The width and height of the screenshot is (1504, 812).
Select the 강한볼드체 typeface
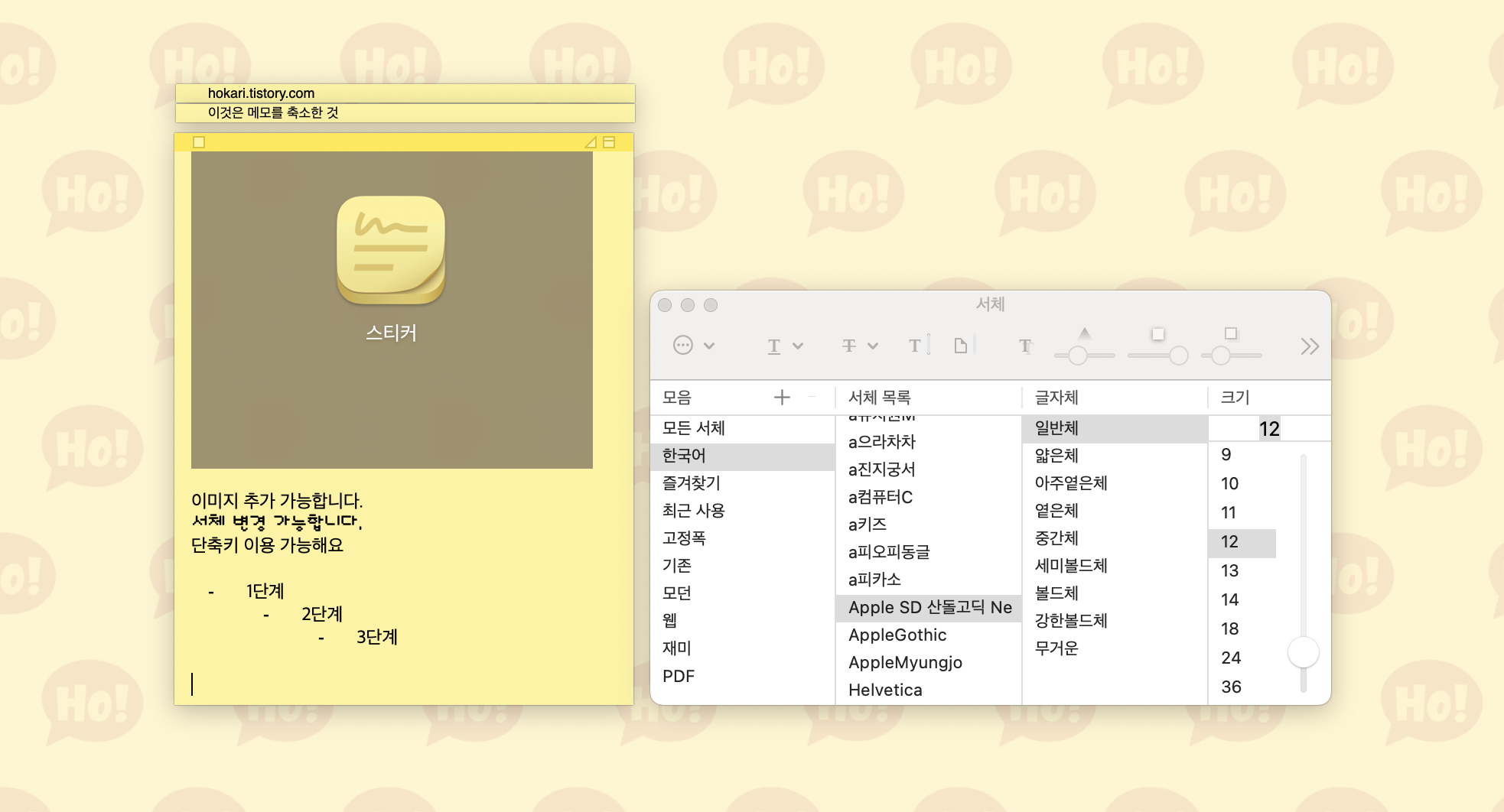point(1115,621)
